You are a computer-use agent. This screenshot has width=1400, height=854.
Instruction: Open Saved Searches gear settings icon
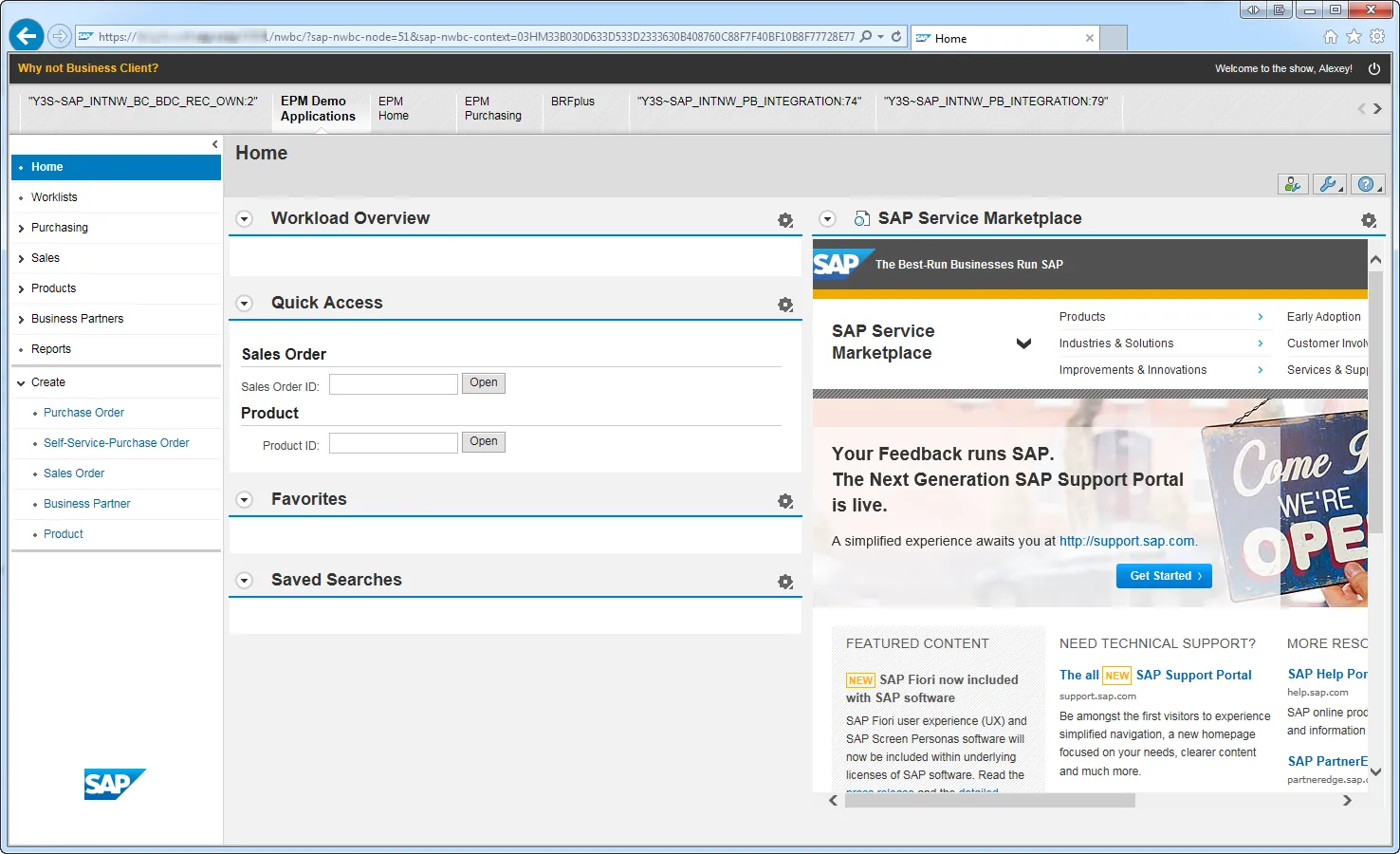coord(785,582)
